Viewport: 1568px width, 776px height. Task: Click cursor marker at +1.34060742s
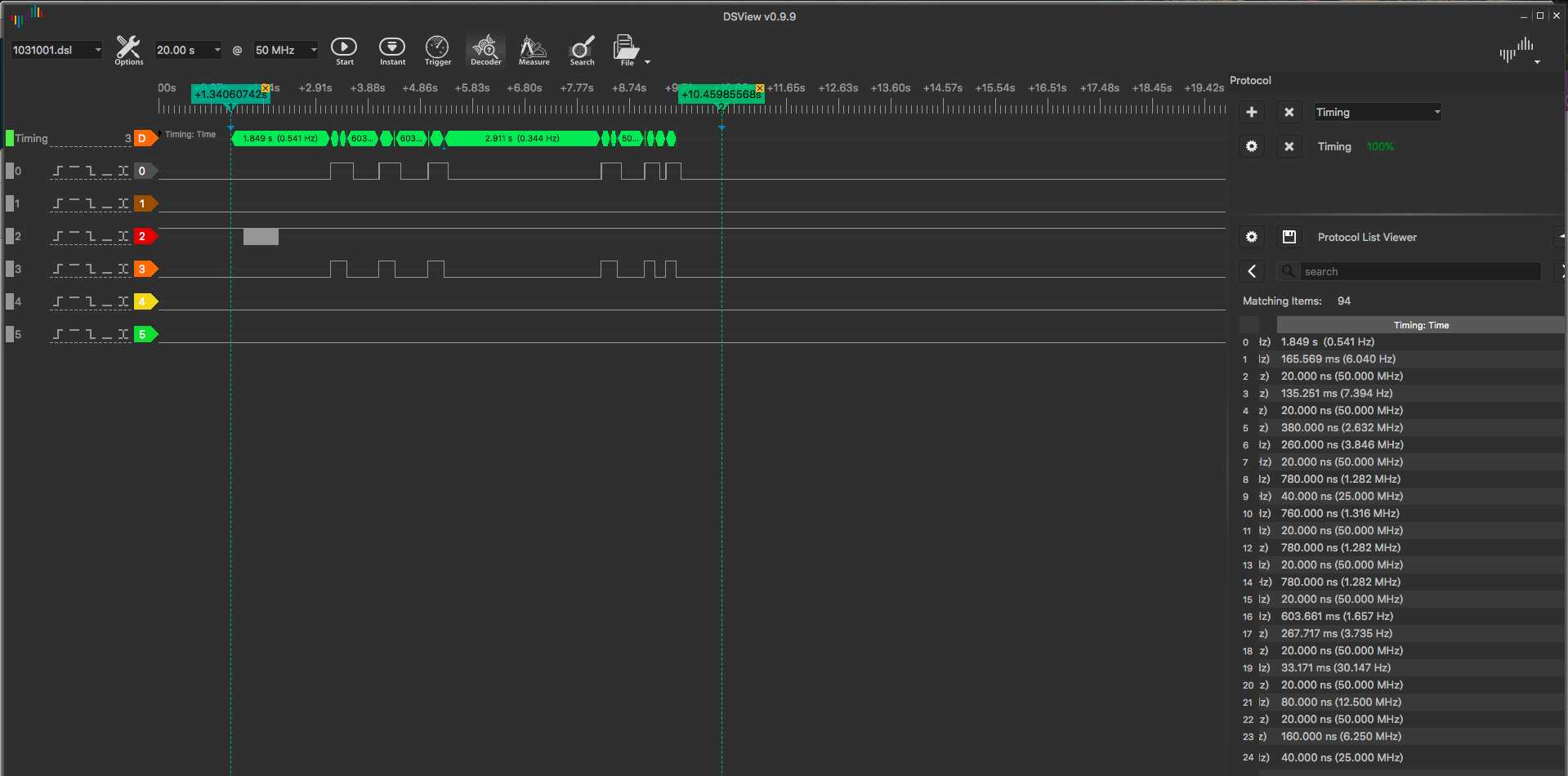point(230,94)
